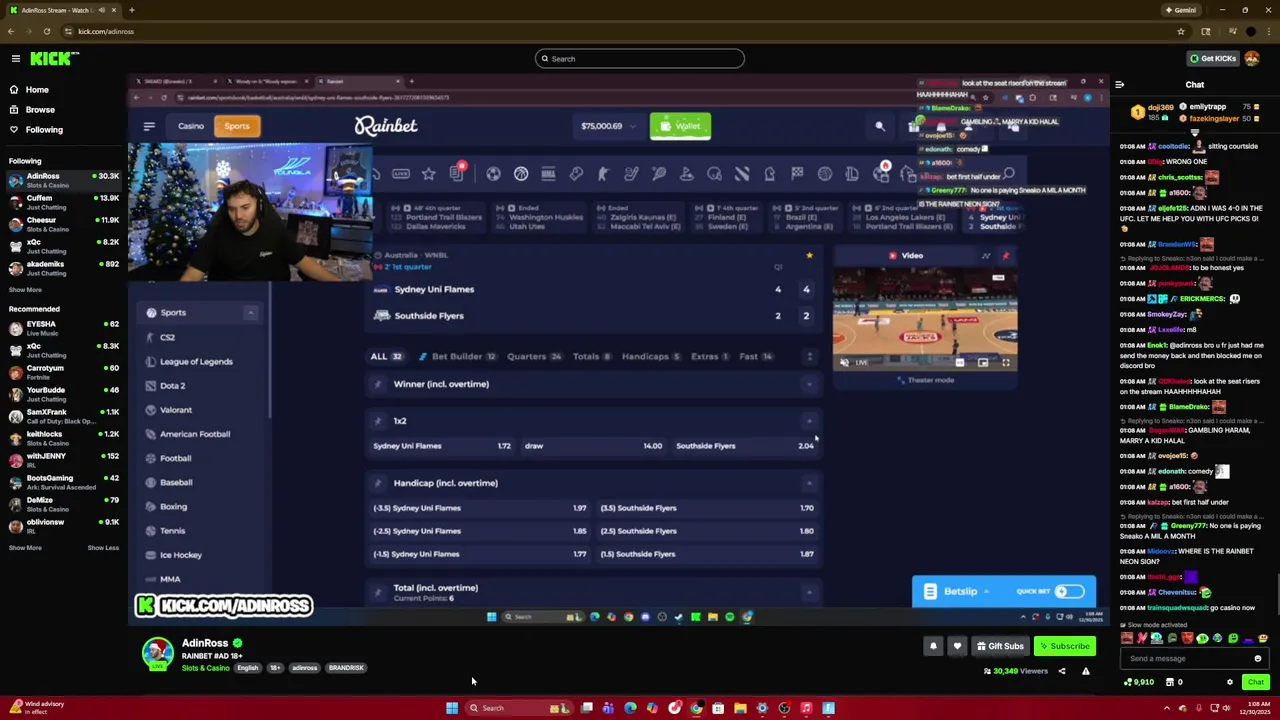
Task: Open the Rainbet side menu icon
Action: (x=149, y=126)
